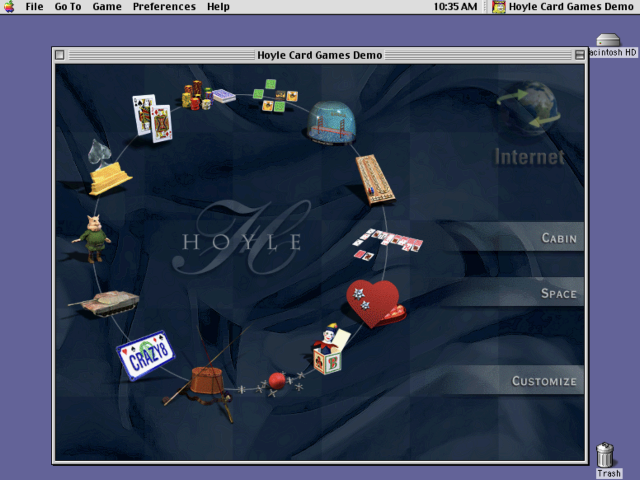Select the pig character in green coat icon

coord(92,238)
